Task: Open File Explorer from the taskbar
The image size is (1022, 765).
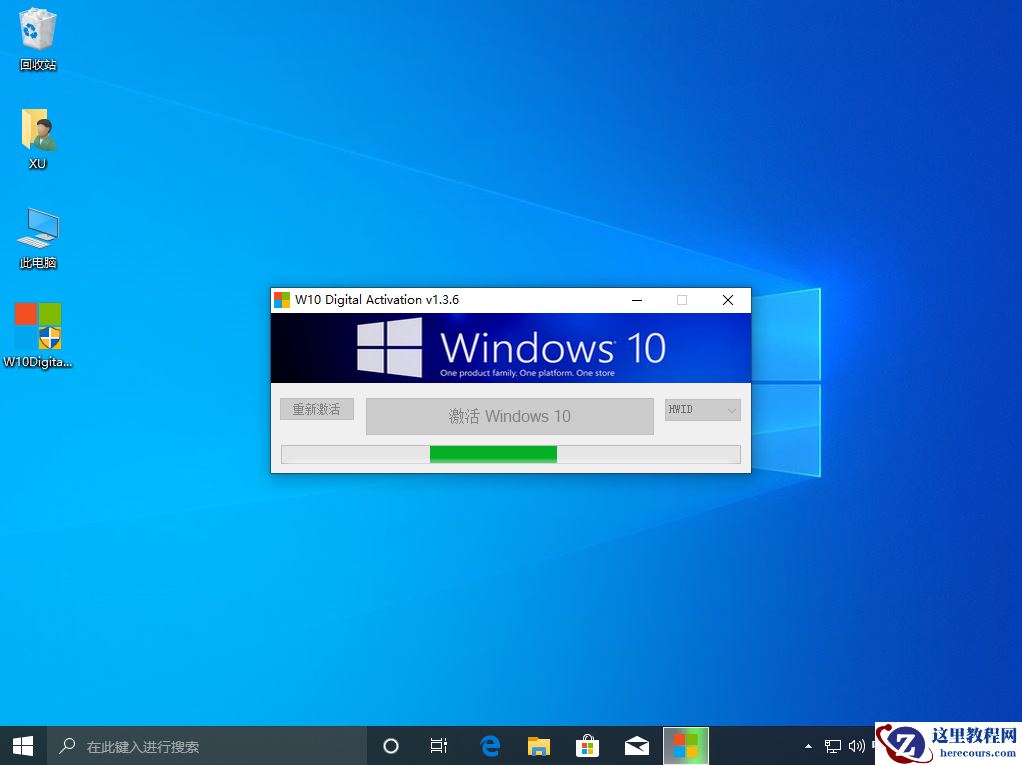Action: 539,746
